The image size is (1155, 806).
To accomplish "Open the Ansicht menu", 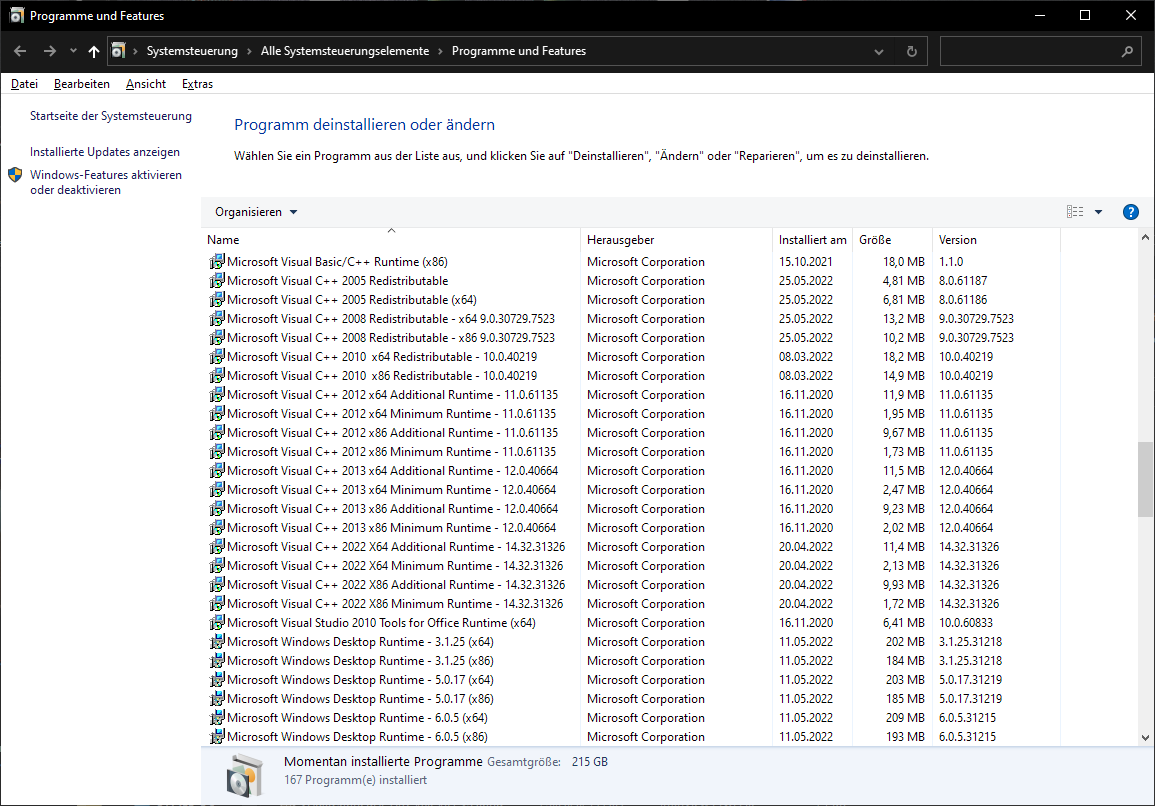I will (x=146, y=84).
